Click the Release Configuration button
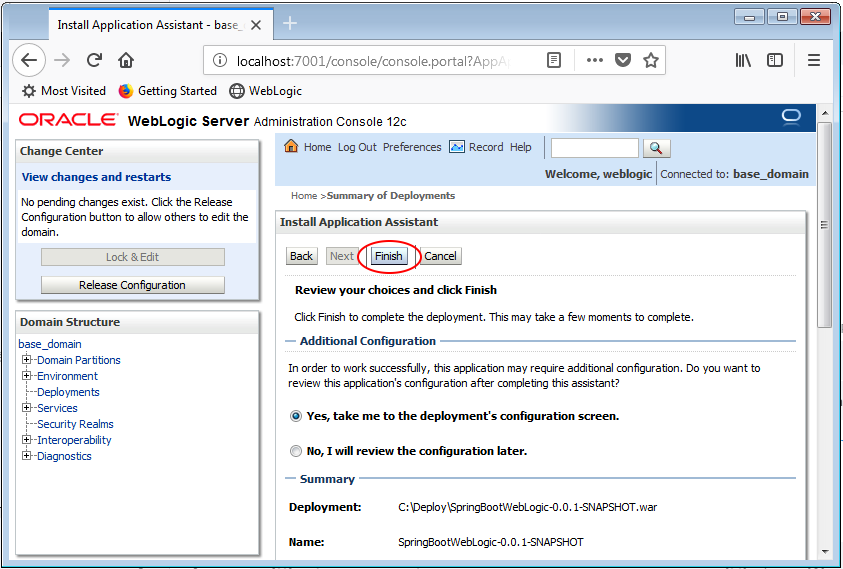Screen dimensions: 843x569 click(x=133, y=285)
